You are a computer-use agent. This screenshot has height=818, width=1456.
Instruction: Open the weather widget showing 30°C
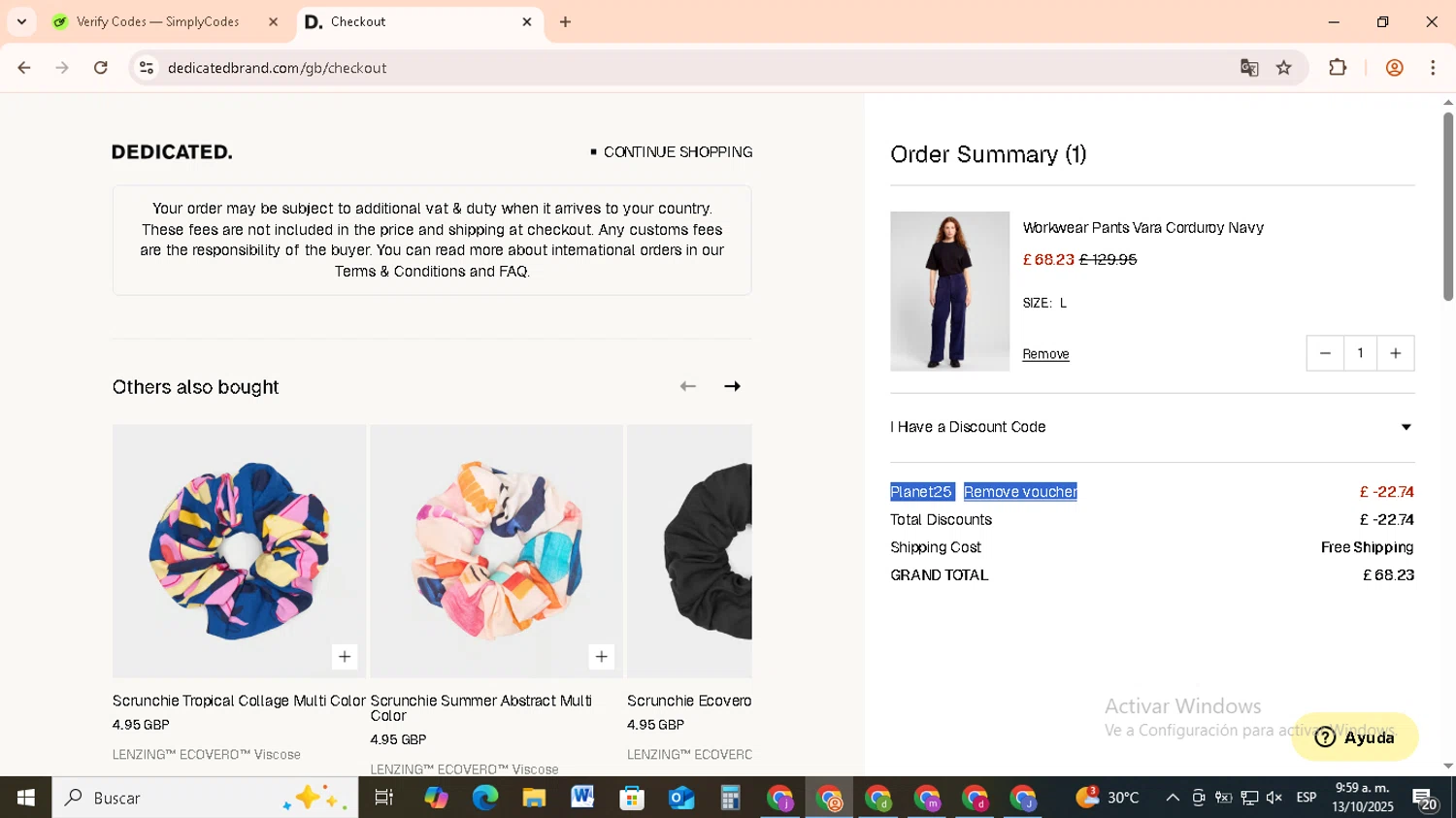click(x=1108, y=798)
